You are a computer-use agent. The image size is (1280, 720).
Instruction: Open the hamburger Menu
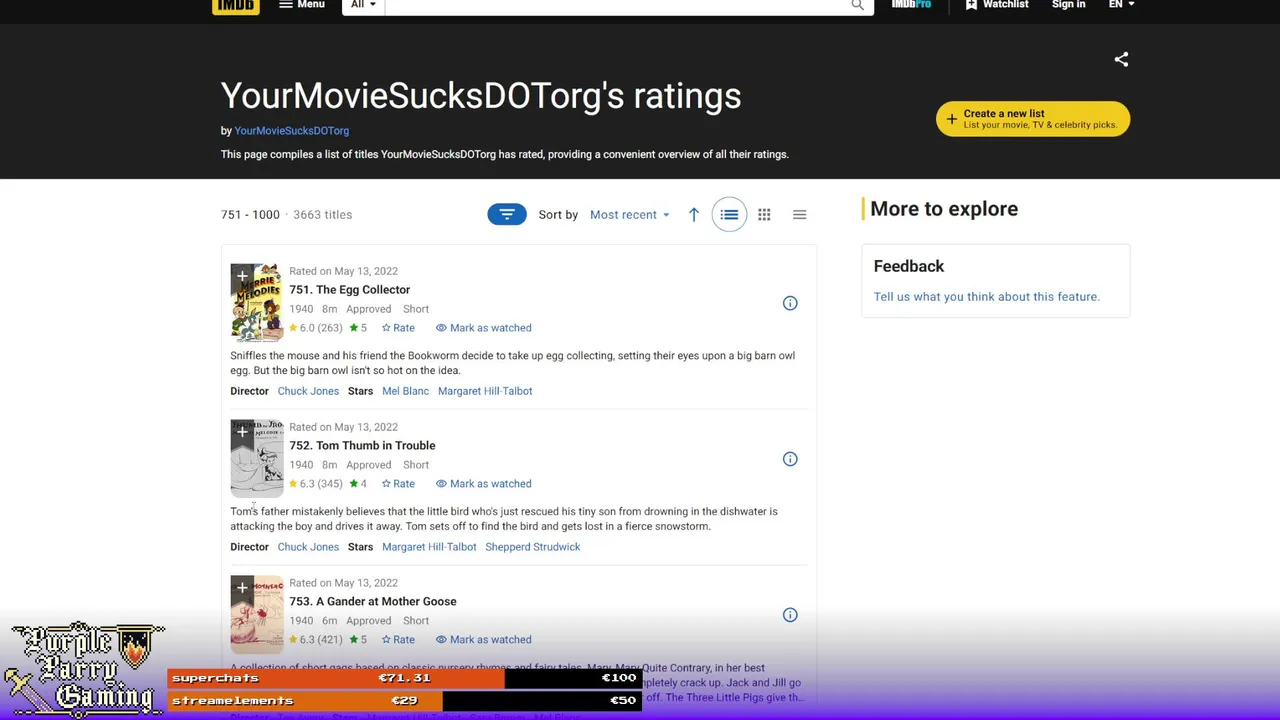point(301,5)
